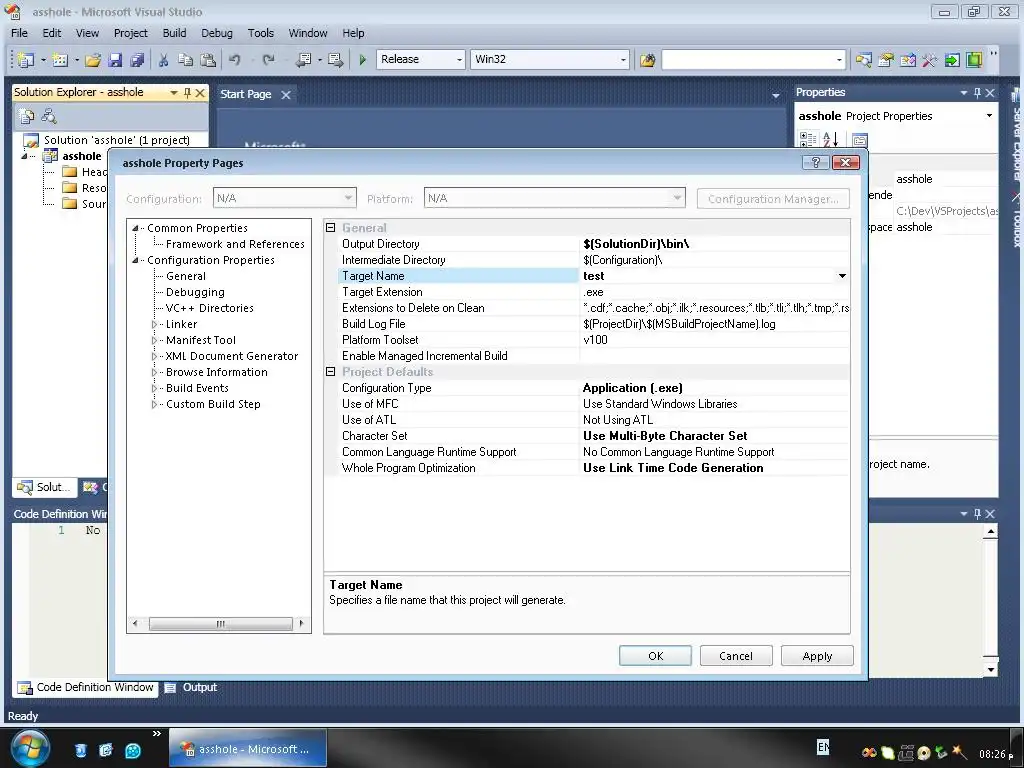This screenshot has height=768, width=1024.
Task: Click the tree pane horizontal scrollbar thumb
Action: (221, 624)
